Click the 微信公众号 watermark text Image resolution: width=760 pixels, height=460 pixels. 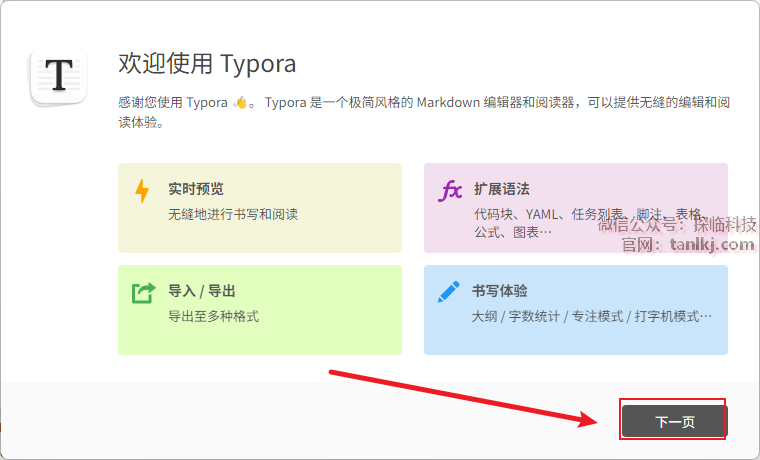click(x=676, y=225)
